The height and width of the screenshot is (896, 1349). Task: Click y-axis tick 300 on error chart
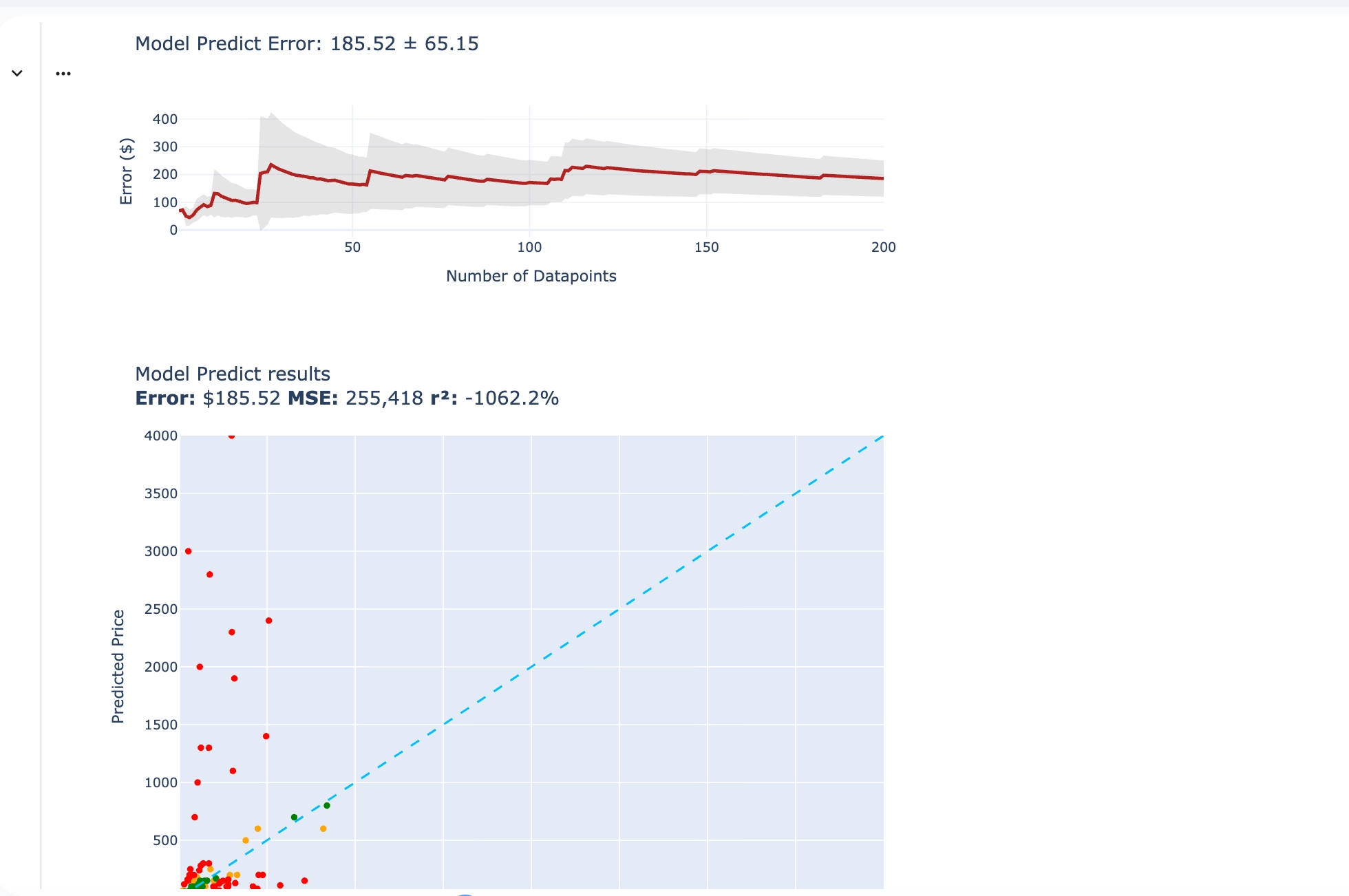click(x=165, y=147)
